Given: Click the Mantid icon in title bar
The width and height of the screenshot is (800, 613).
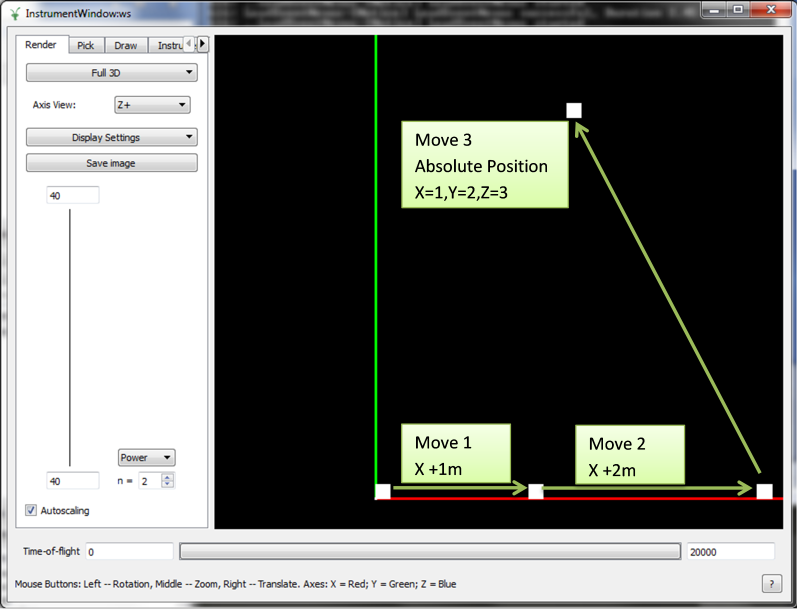Looking at the screenshot, I should pos(14,16).
